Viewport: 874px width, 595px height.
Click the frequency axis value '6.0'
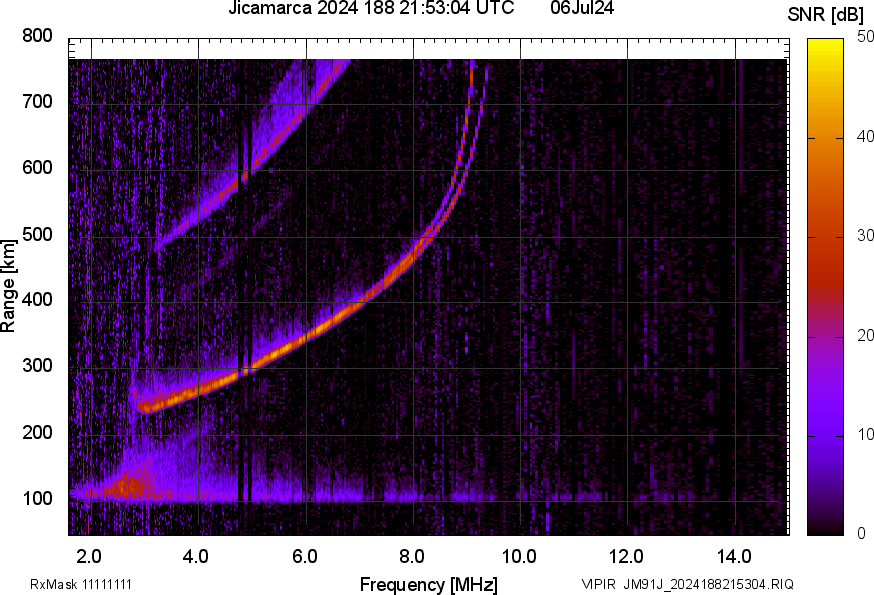[304, 557]
